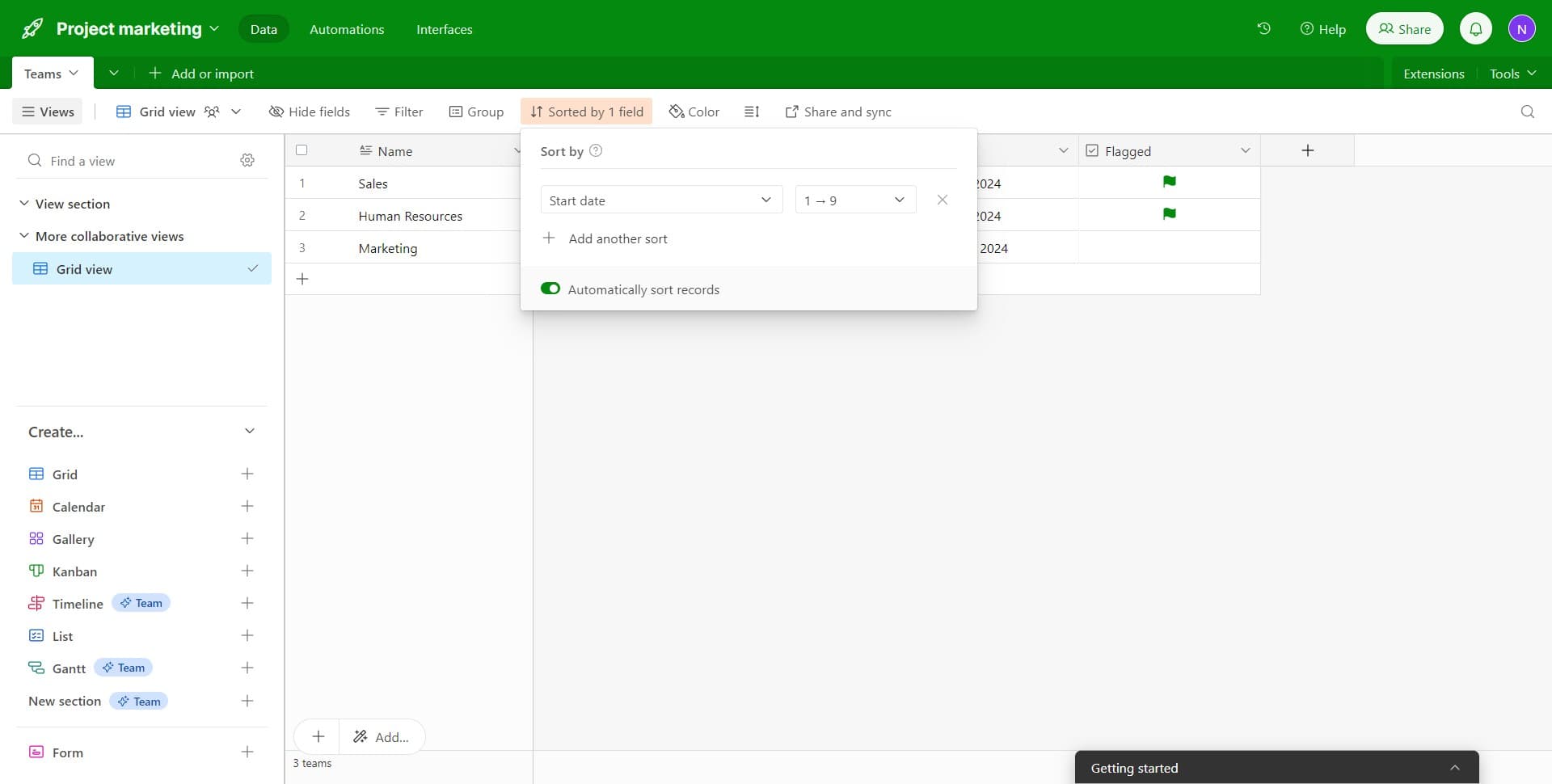Click the Share button

tap(1404, 29)
